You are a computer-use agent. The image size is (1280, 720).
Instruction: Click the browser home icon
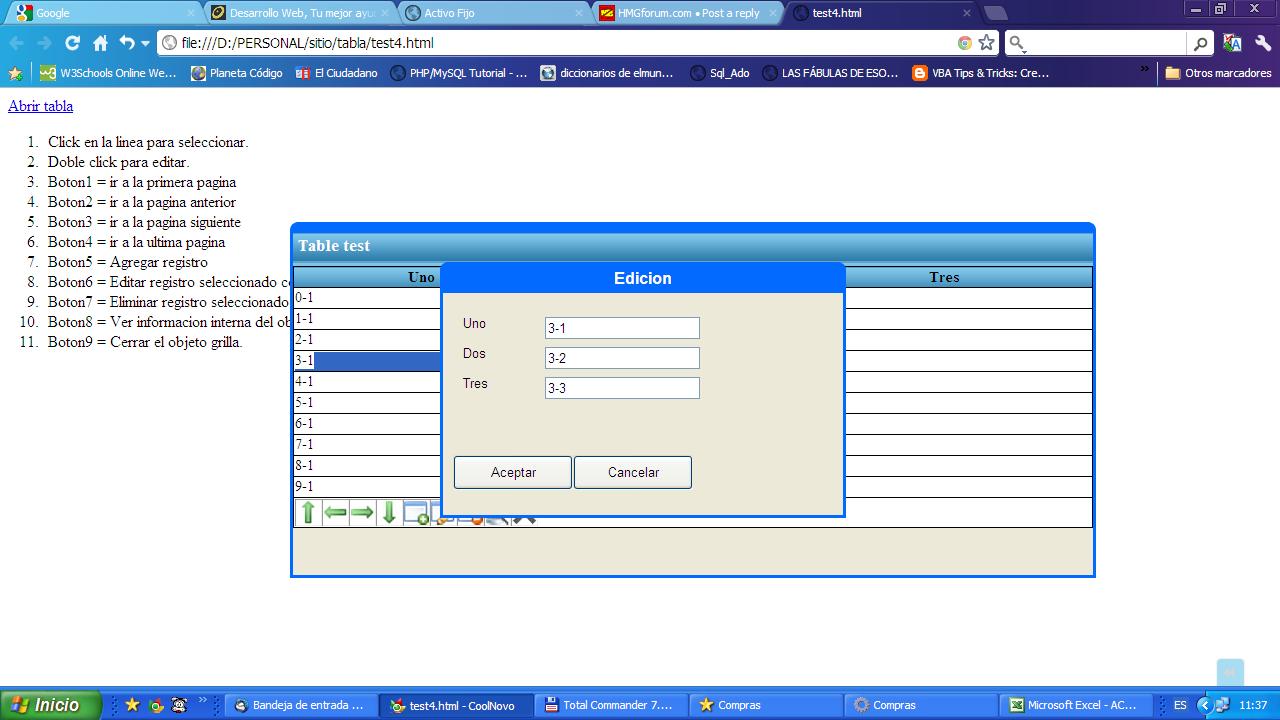click(x=100, y=43)
